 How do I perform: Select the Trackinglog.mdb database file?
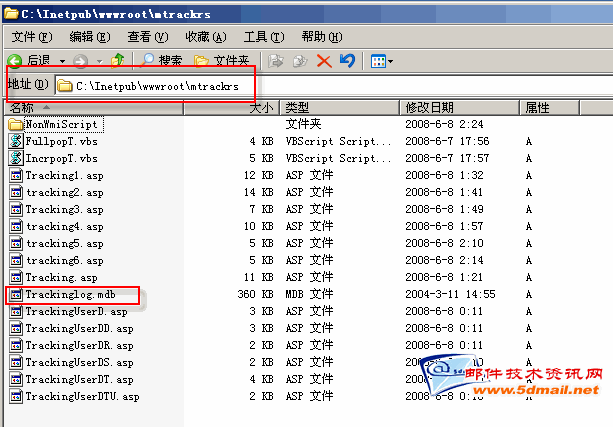coord(68,295)
